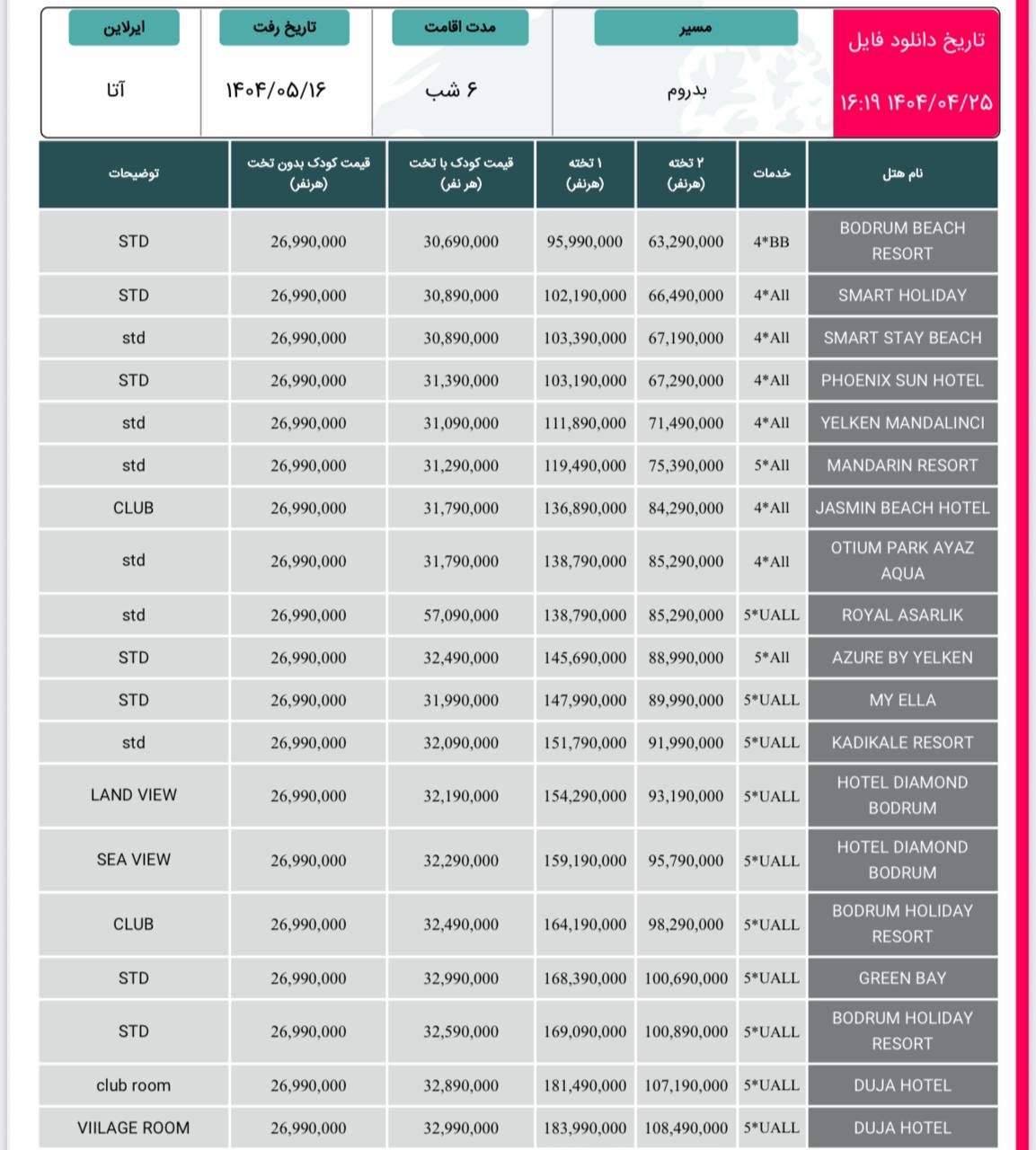Select the BODRUM BEACH RESORT hotel cell
Viewport: 1036px width, 1150px height.
pyautogui.click(x=902, y=242)
